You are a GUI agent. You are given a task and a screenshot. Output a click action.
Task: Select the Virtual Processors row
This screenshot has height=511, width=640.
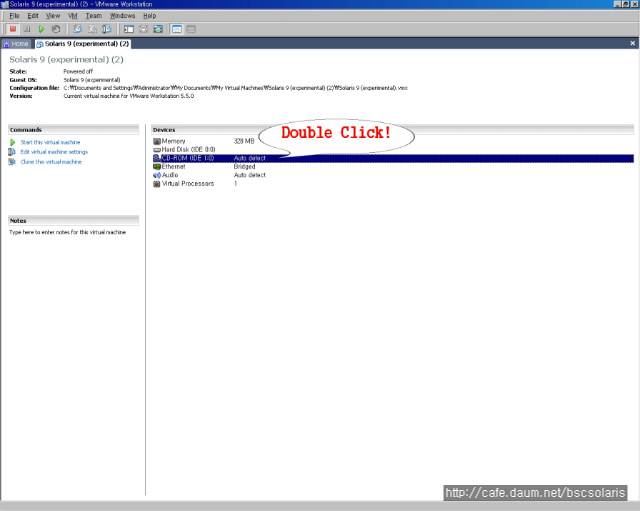[x=393, y=184]
